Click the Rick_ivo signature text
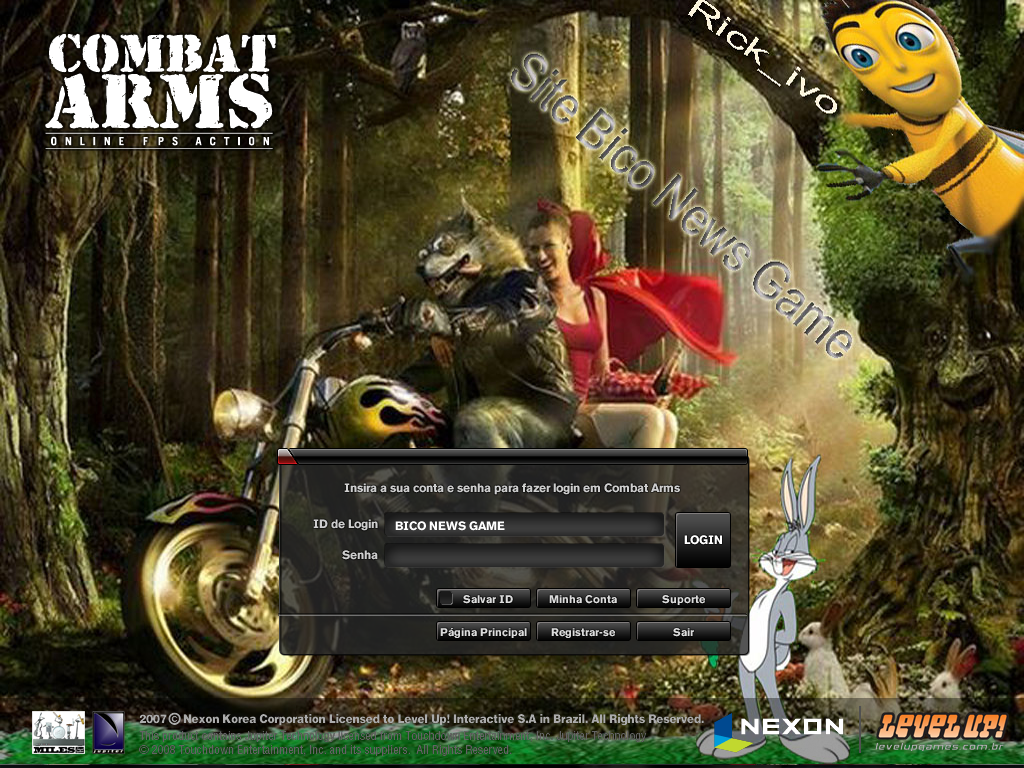The height and width of the screenshot is (768, 1024). [x=766, y=55]
